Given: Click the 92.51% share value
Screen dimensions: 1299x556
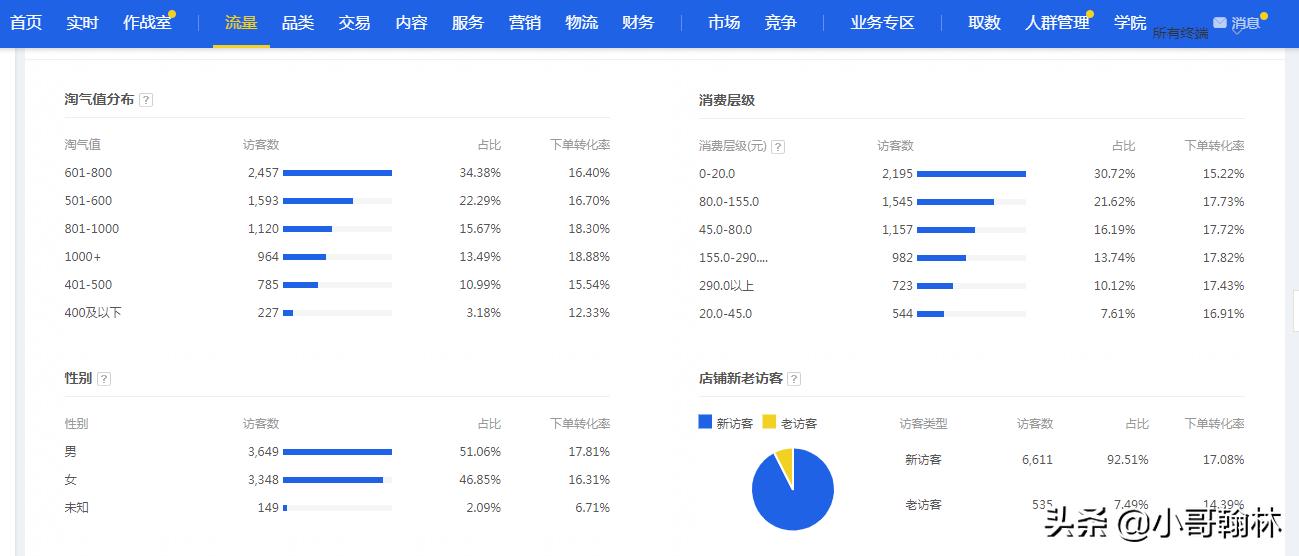Looking at the screenshot, I should click(x=1127, y=460).
